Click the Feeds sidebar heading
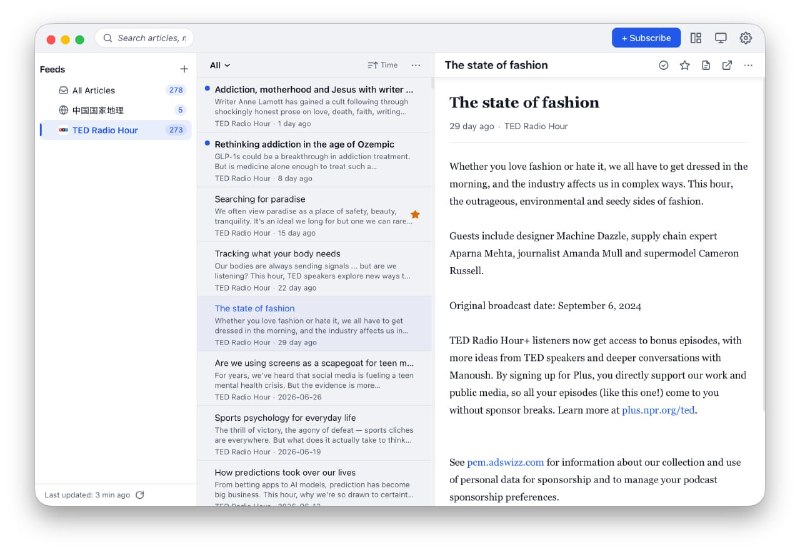 (53, 69)
